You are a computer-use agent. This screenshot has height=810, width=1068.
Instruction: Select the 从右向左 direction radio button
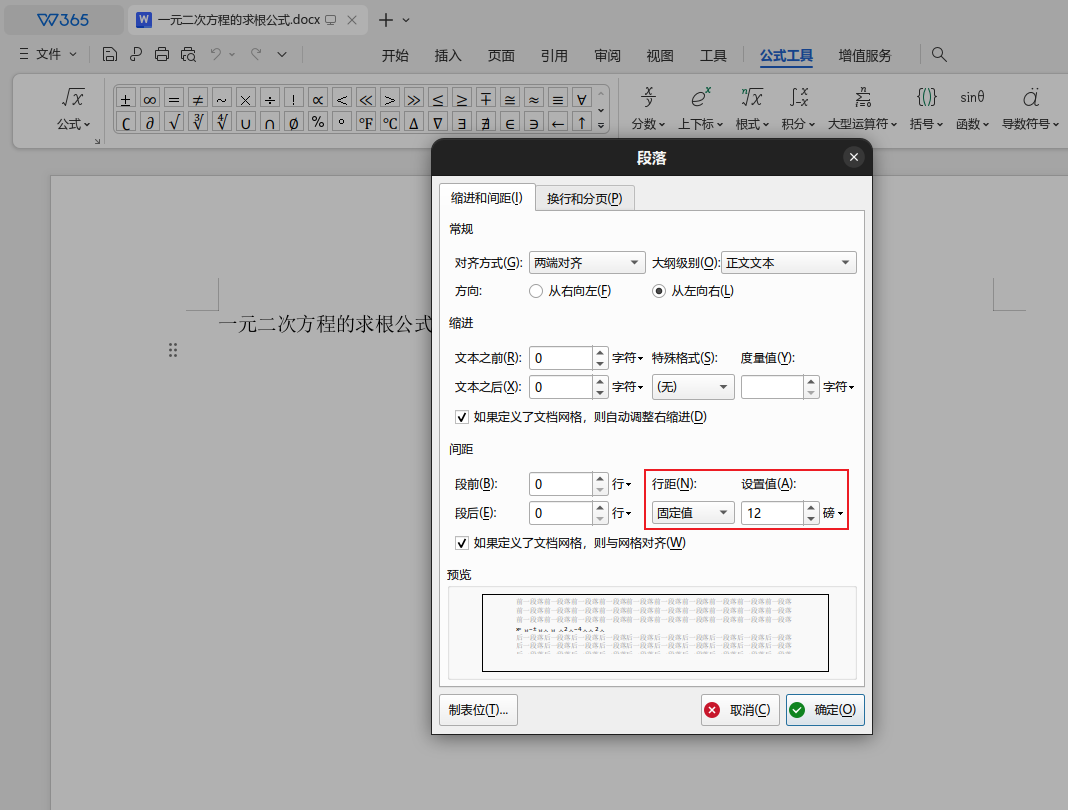[x=535, y=291]
